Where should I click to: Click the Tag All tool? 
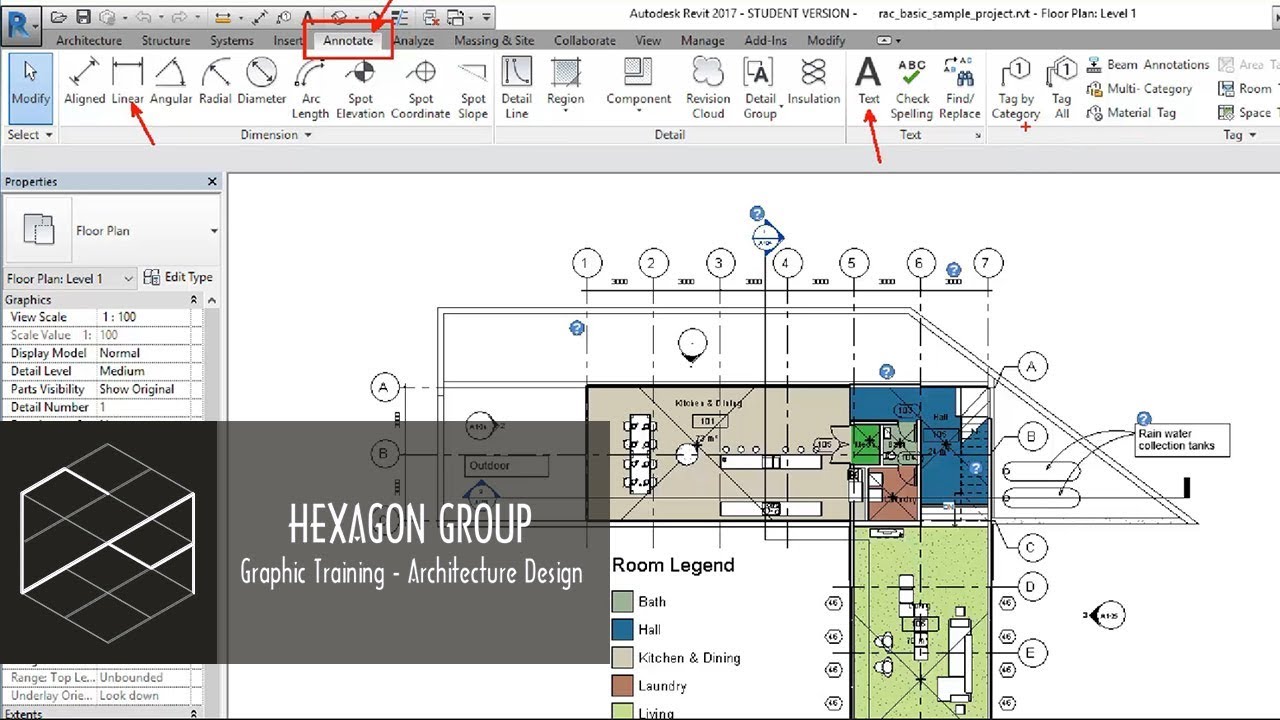(x=1062, y=89)
